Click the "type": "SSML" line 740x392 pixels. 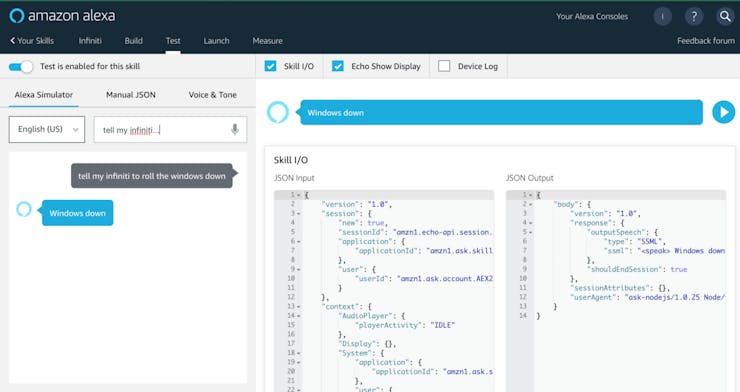[634, 242]
